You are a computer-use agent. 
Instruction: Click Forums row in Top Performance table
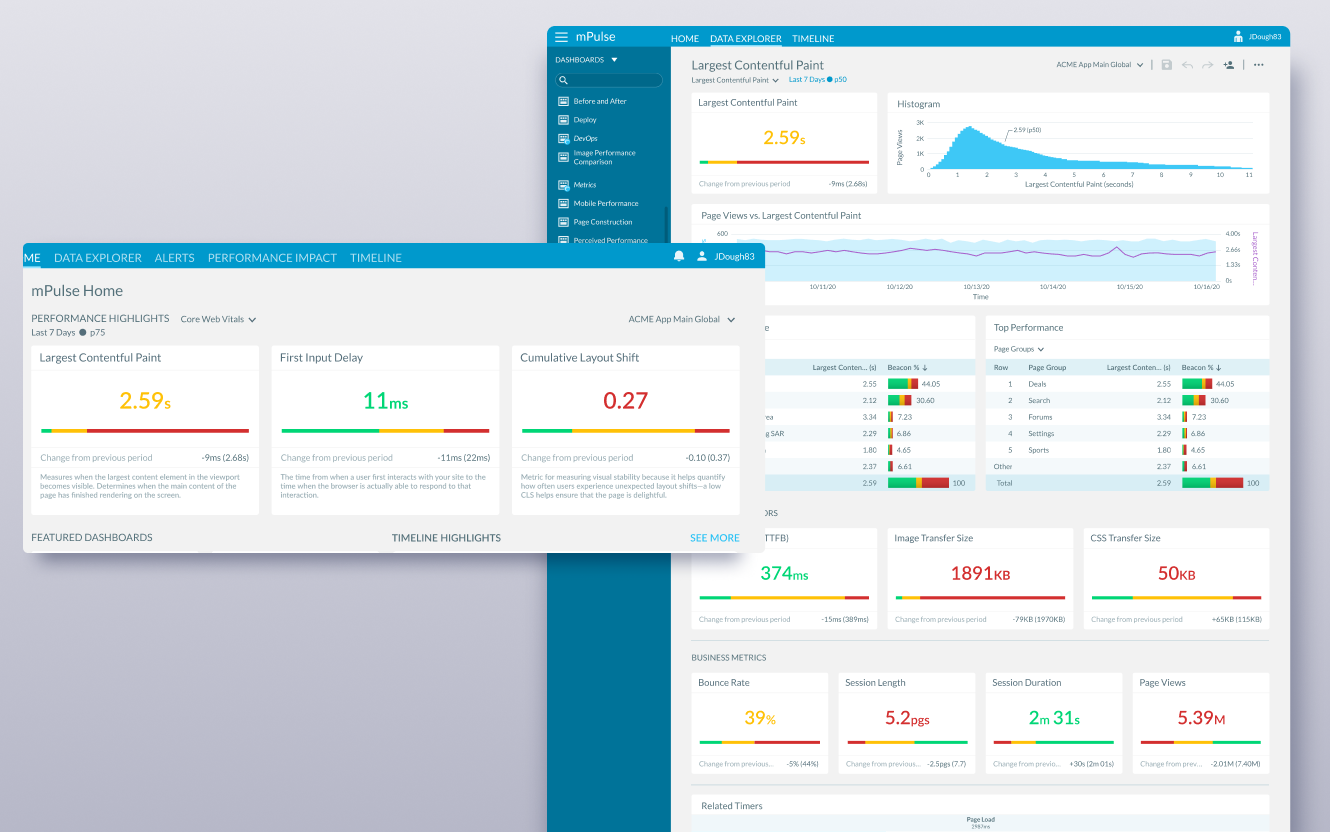(1127, 417)
